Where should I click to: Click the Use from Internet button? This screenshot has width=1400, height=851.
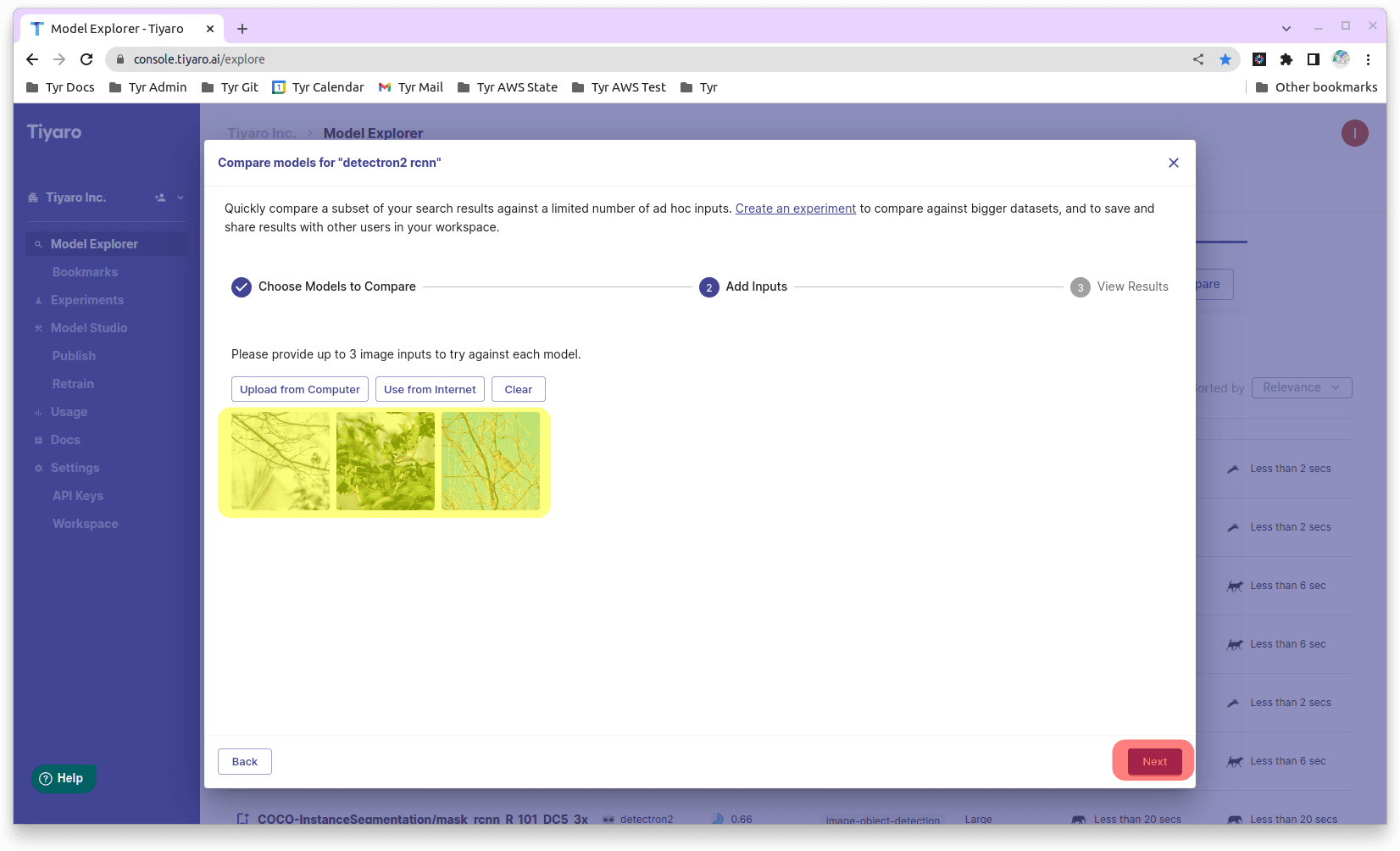point(430,389)
